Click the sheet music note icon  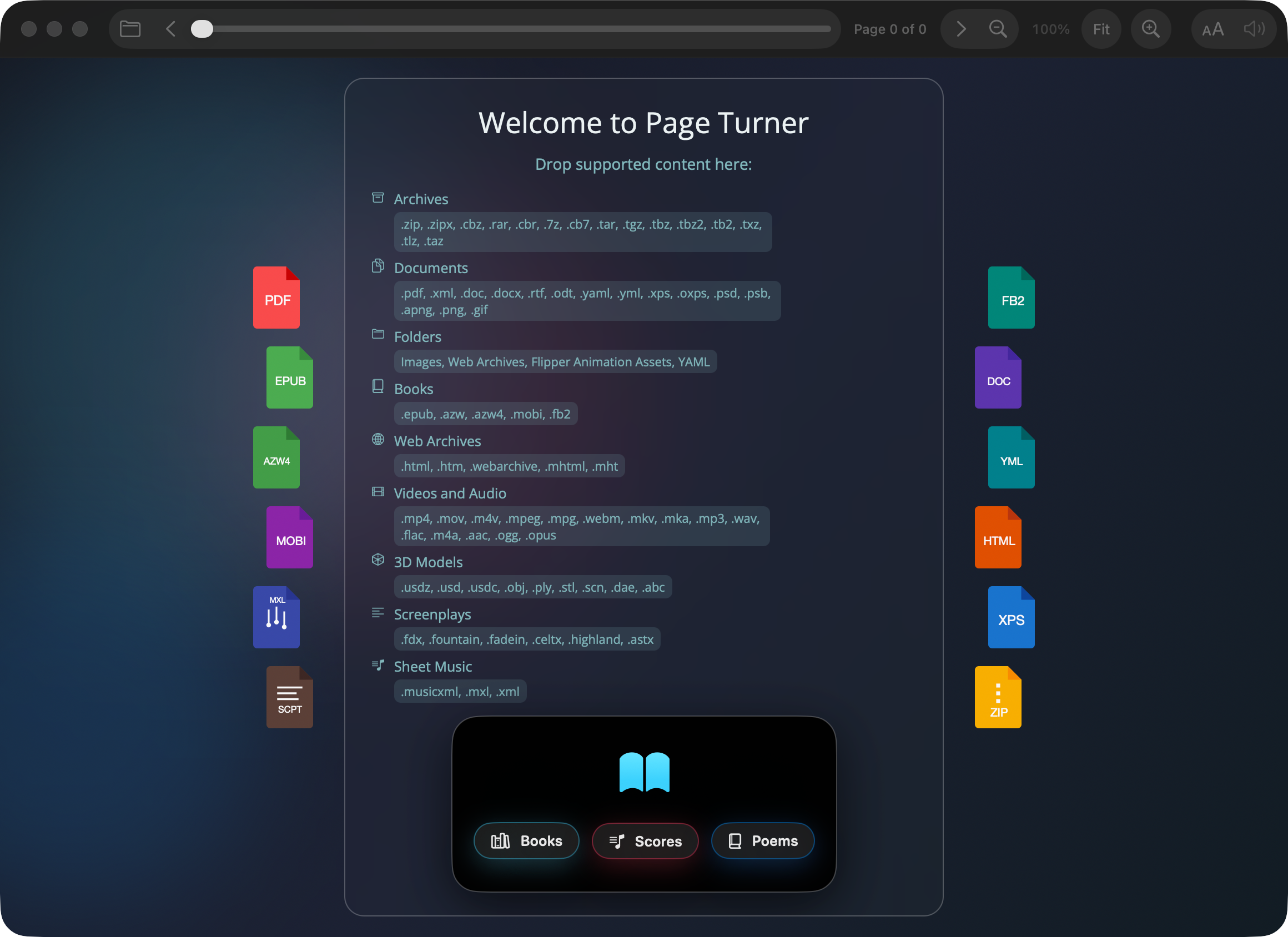(x=378, y=664)
